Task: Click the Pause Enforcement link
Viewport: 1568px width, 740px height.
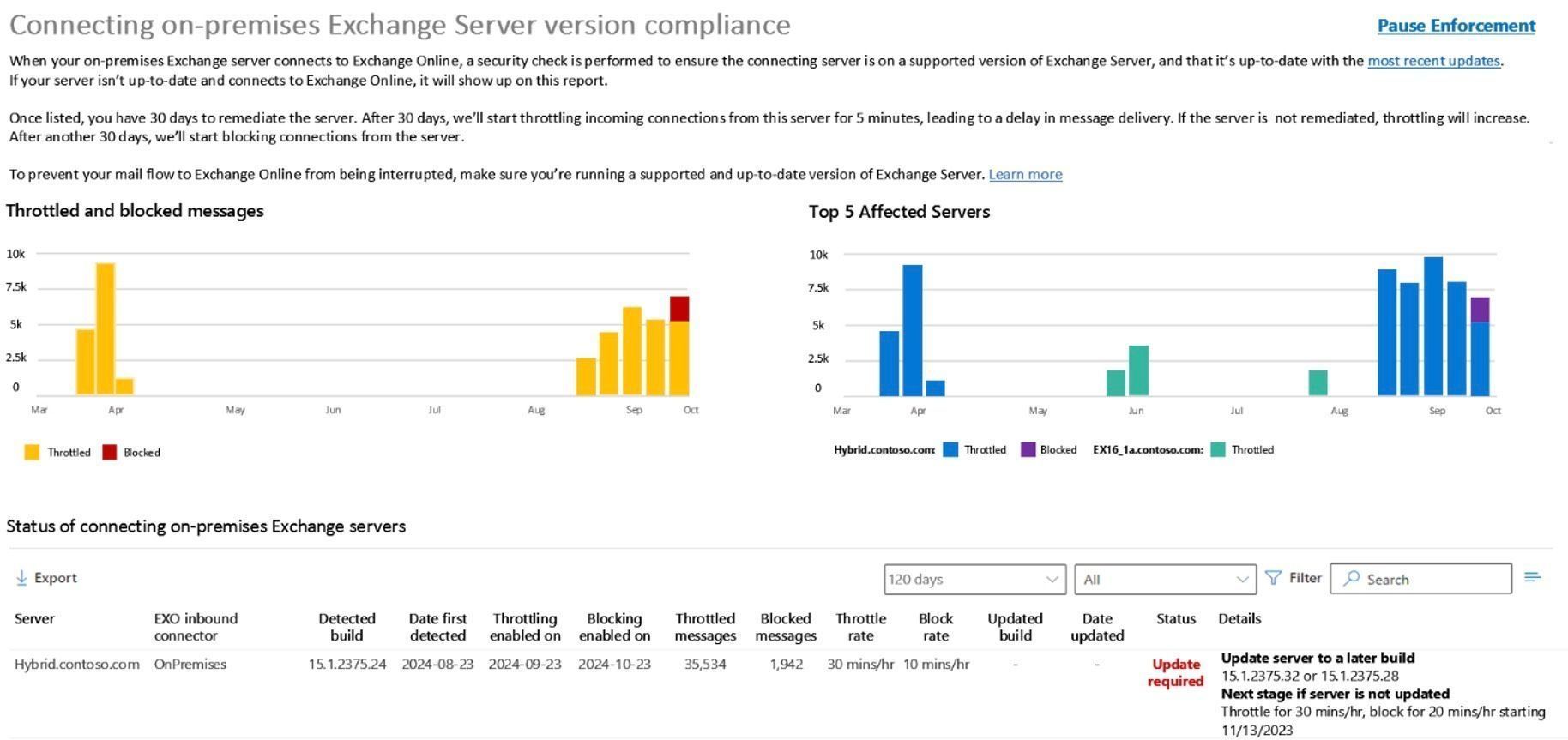Action: 1456,26
